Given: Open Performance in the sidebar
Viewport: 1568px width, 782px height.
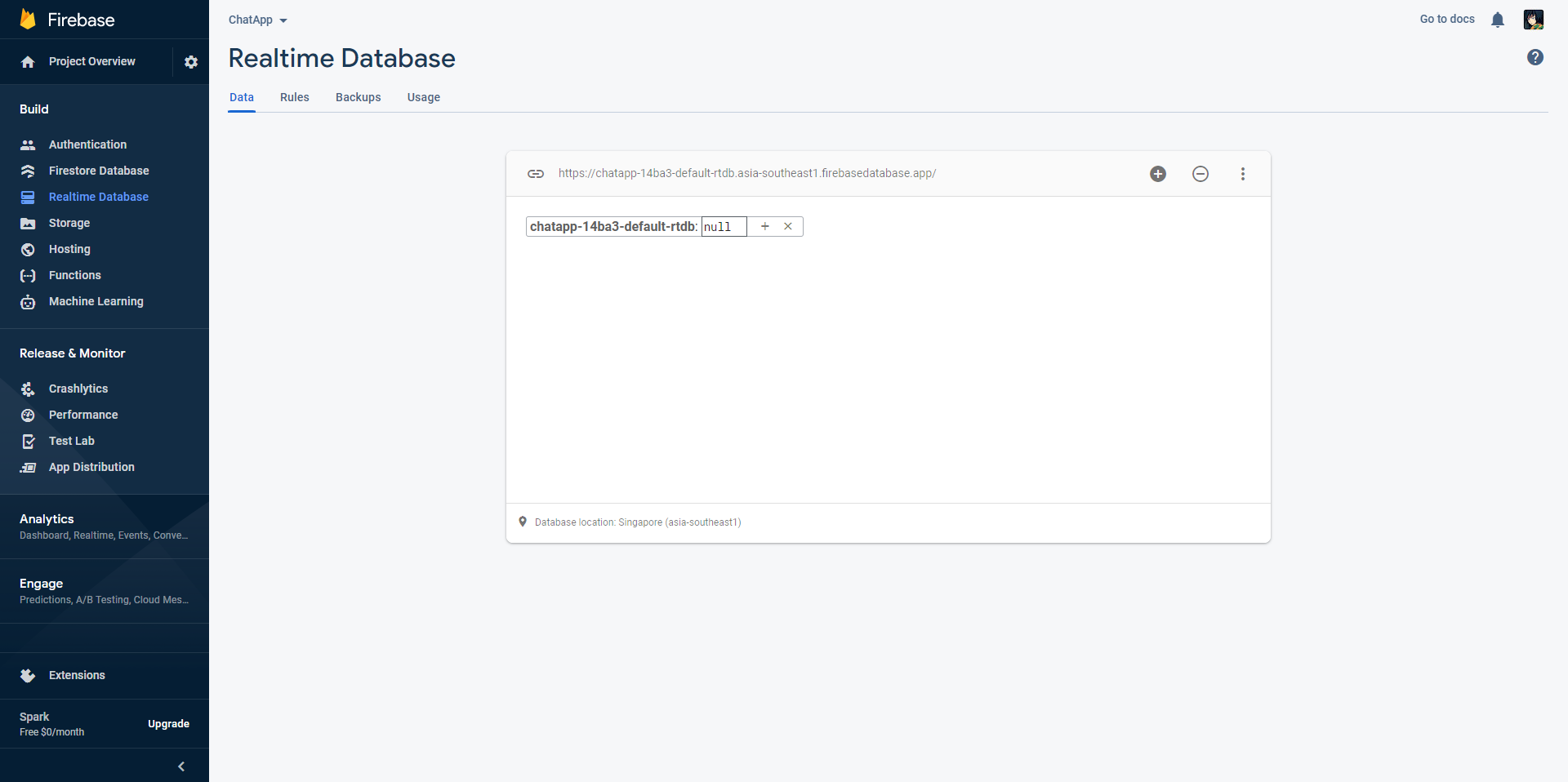Looking at the screenshot, I should 83,415.
